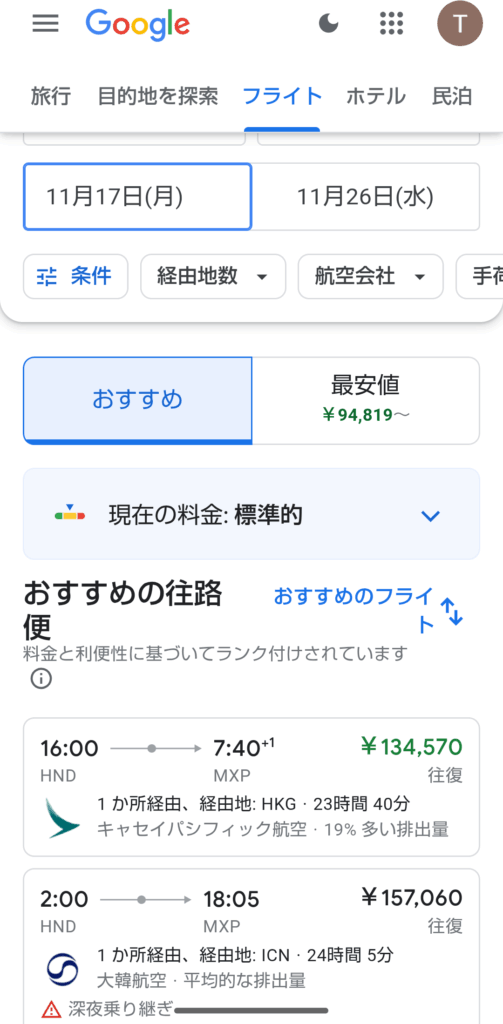Switch to the ホテル tab
Image resolution: width=503 pixels, height=1024 pixels.
coord(376,97)
